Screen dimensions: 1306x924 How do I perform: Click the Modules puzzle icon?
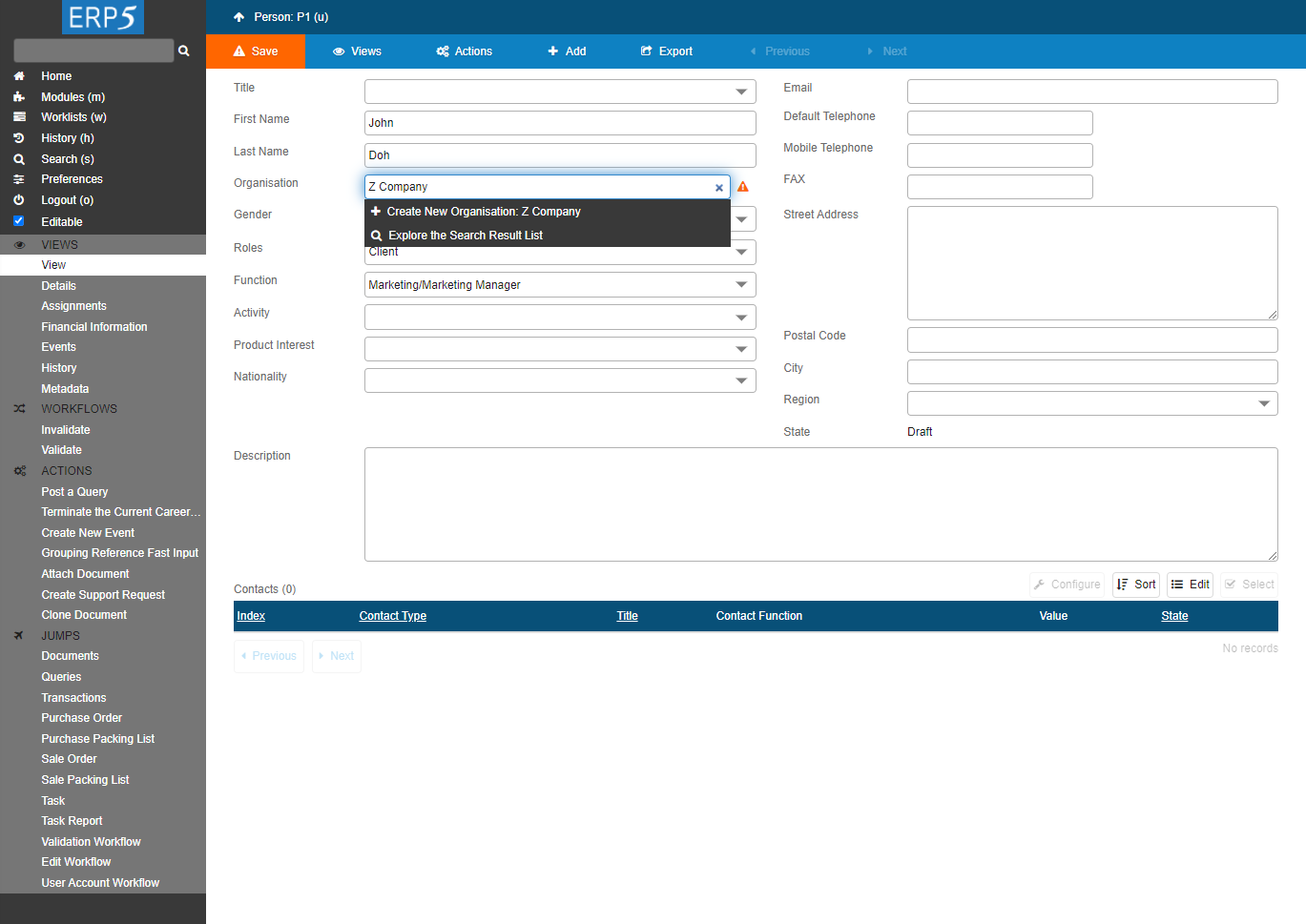[x=19, y=97]
